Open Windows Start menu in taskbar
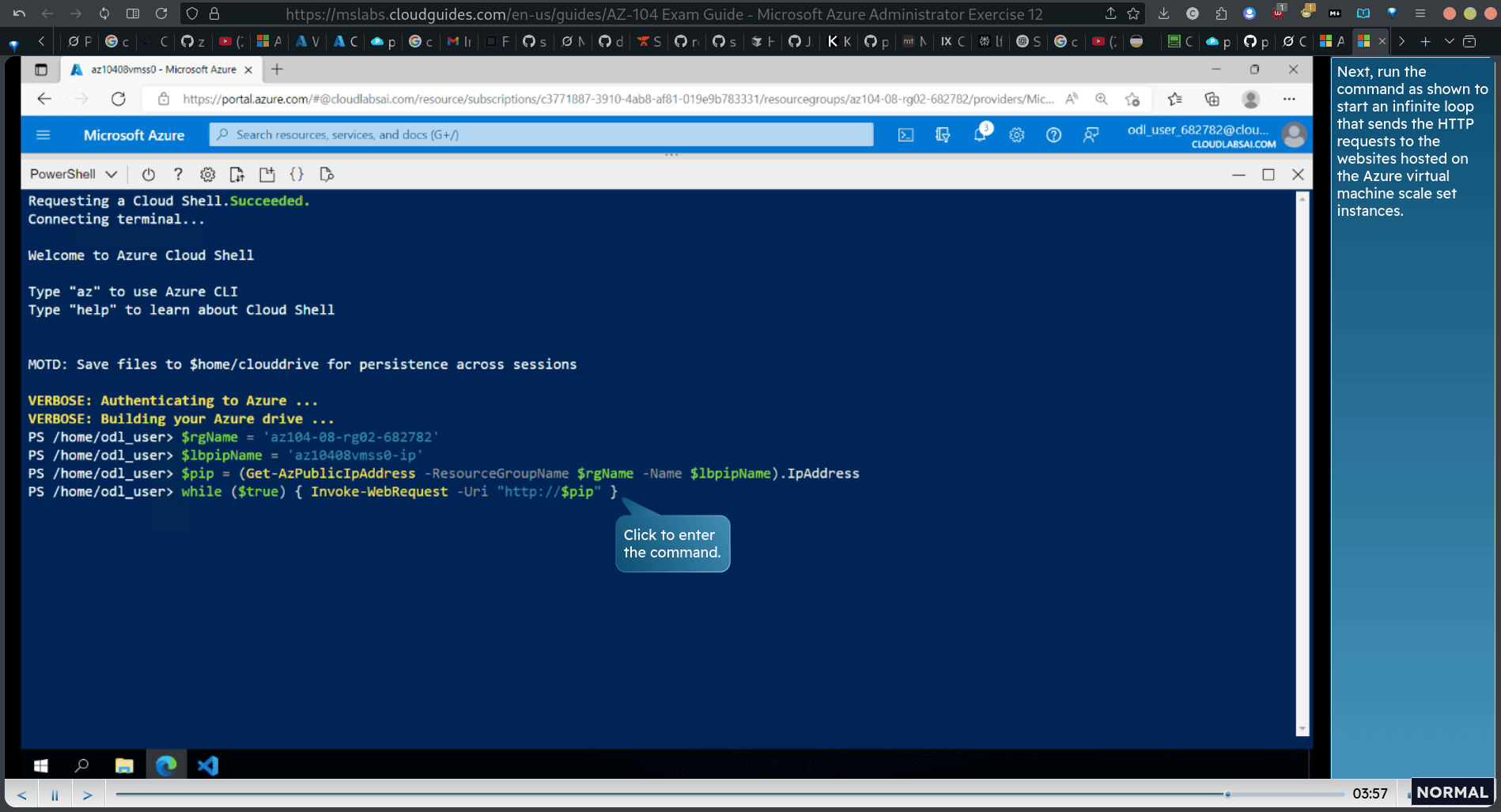 41,765
